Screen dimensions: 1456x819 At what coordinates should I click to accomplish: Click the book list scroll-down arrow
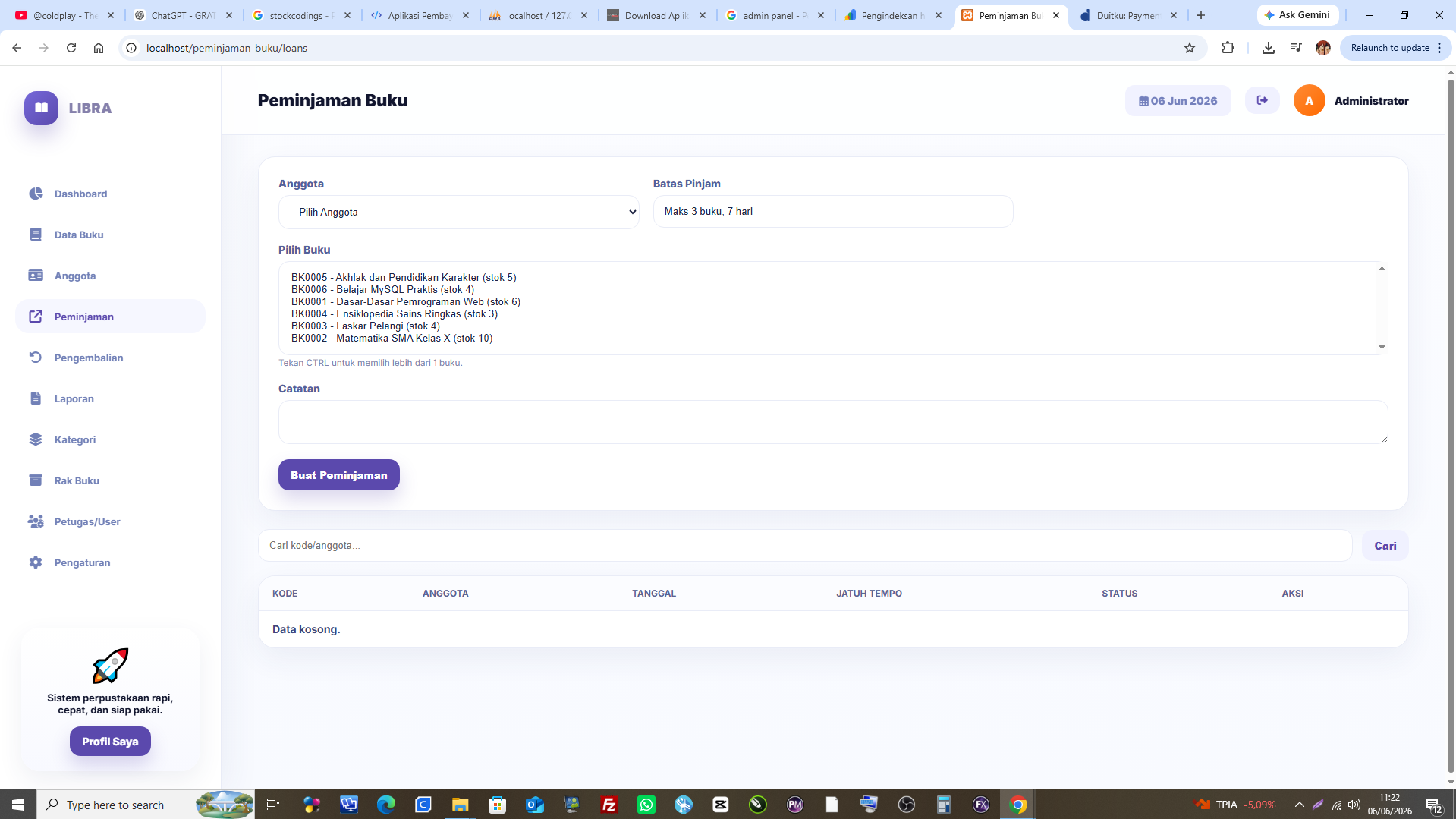click(x=1382, y=347)
